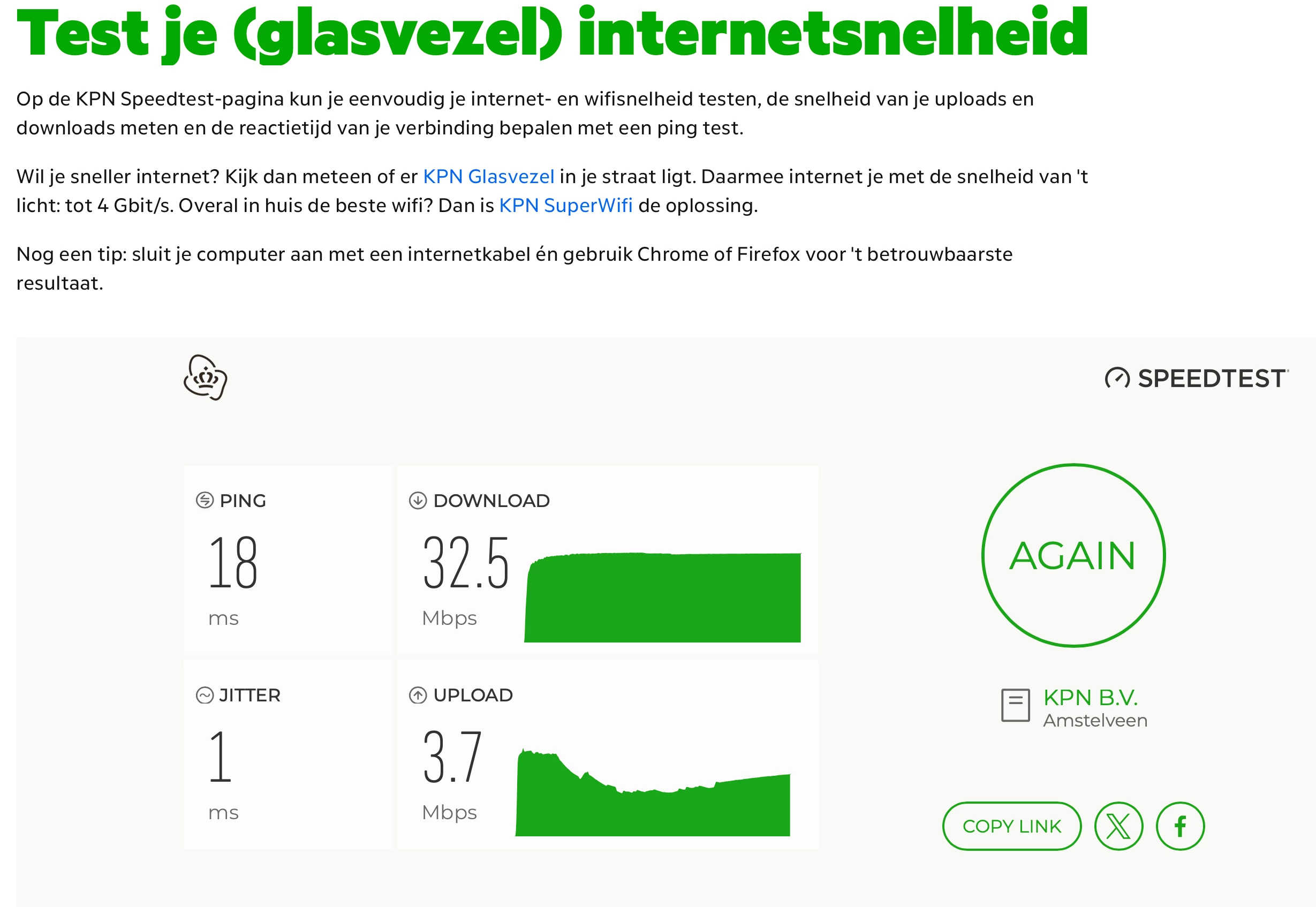The image size is (1316, 907).
Task: Run the speed test AGAIN
Action: [1073, 556]
